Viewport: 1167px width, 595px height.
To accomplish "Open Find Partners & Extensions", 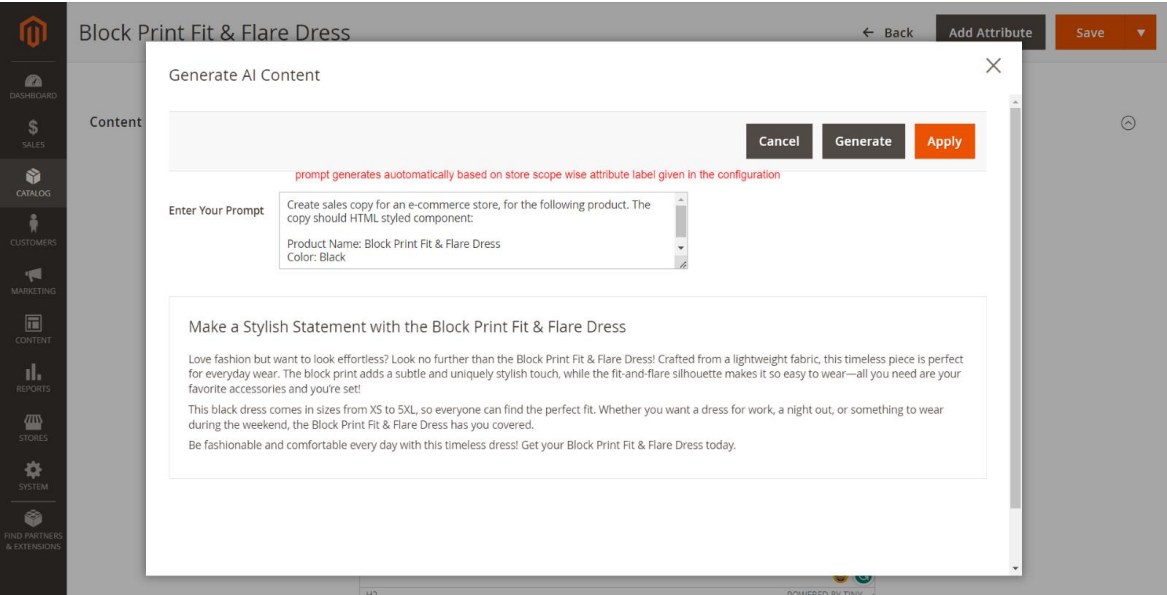I will tap(33, 530).
